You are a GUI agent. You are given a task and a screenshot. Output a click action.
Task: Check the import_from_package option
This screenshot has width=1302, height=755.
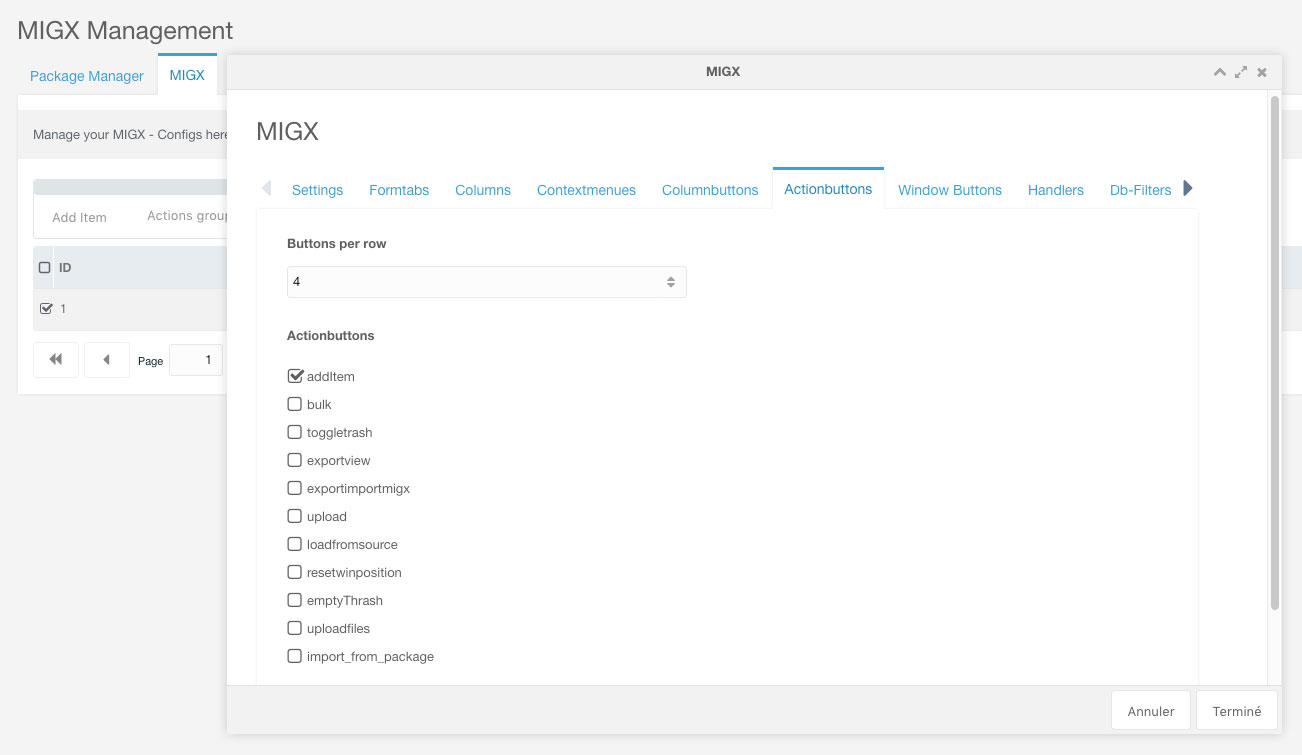(295, 656)
